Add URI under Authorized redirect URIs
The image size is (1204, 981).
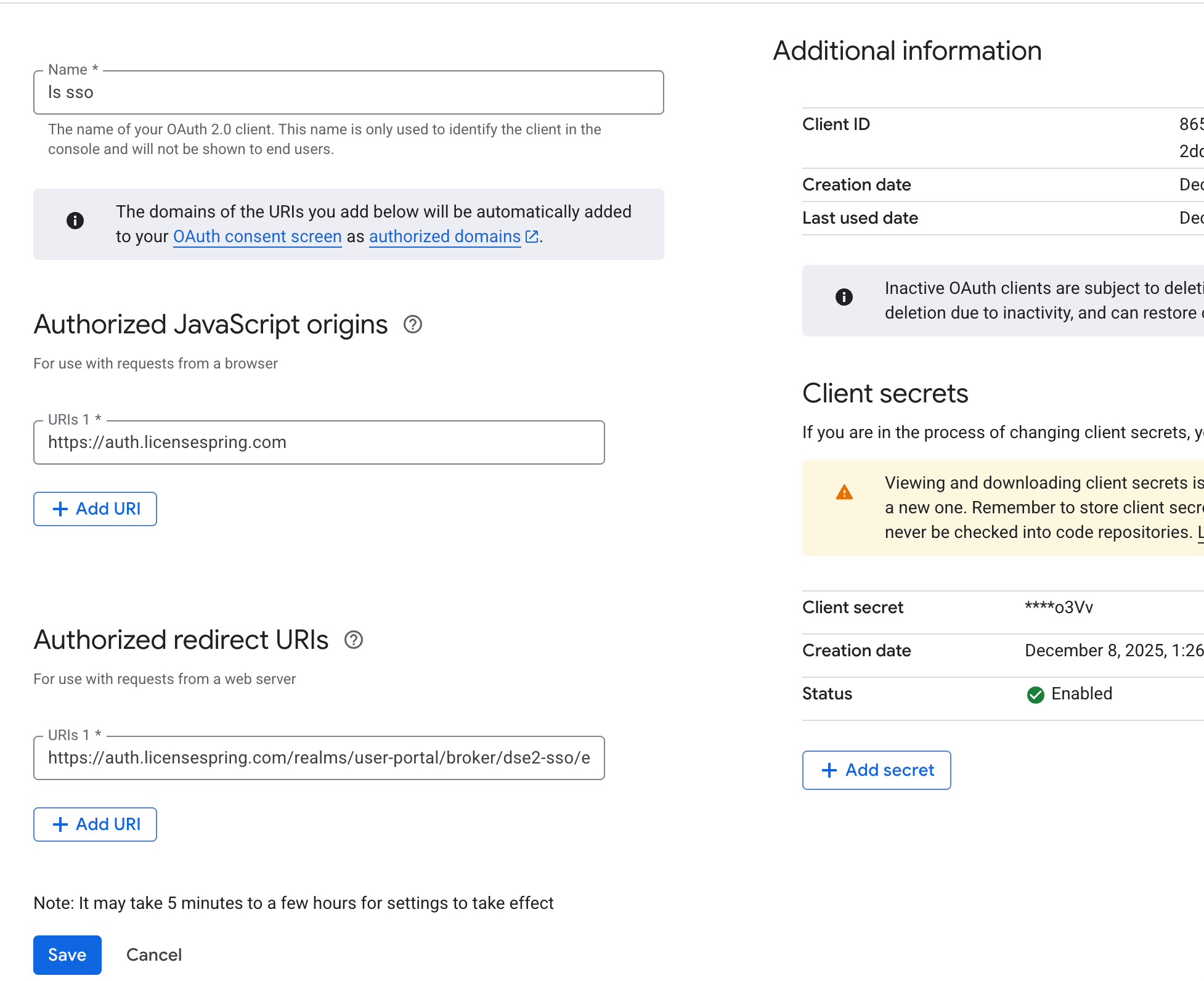point(96,824)
